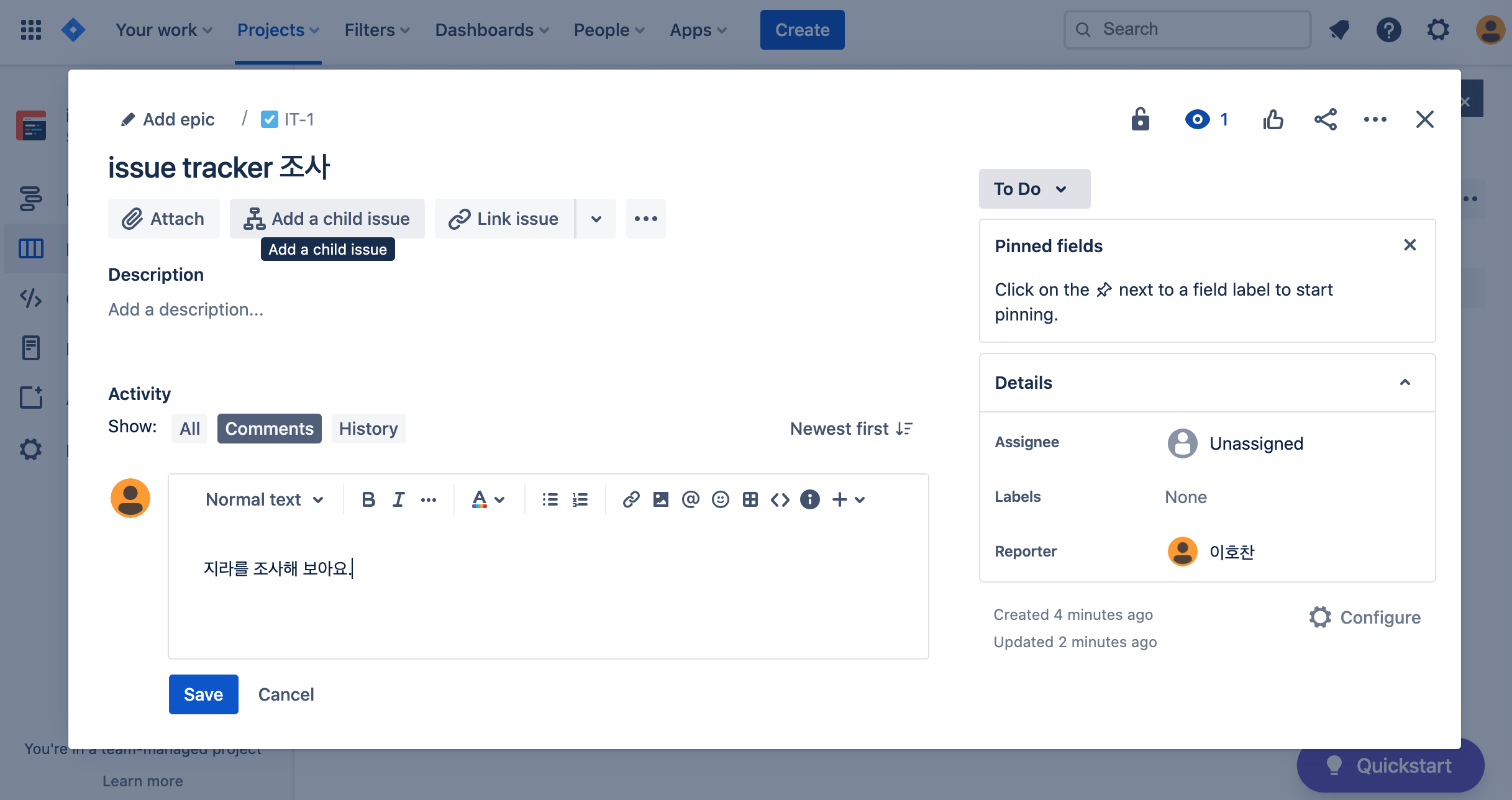The width and height of the screenshot is (1512, 800).
Task: Click Add a child issue button
Action: (327, 219)
